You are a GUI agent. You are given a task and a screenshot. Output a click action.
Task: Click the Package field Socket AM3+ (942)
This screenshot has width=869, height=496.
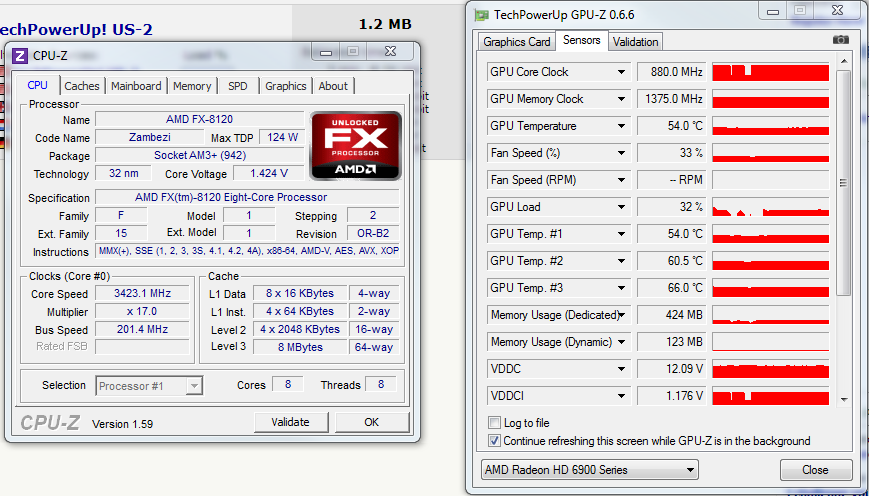click(x=200, y=155)
